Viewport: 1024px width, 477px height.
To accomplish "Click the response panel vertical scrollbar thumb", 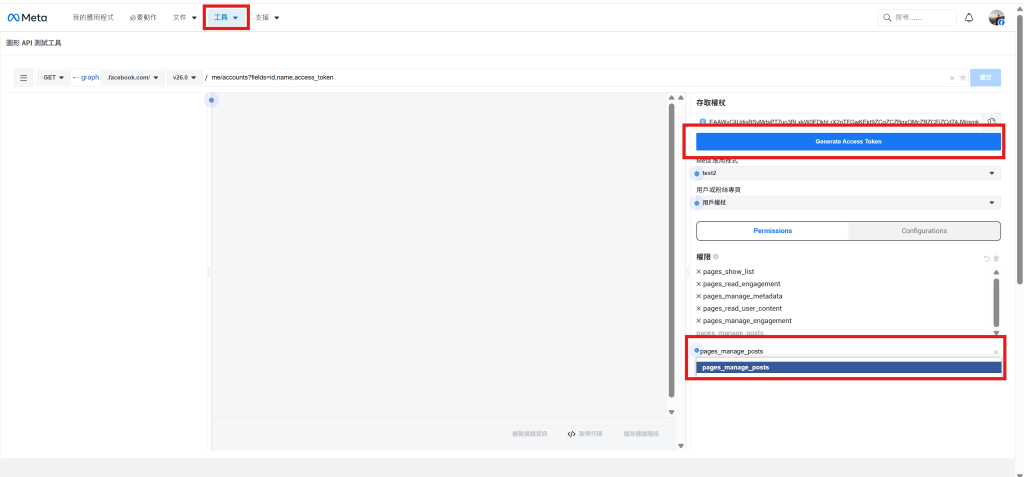I will coord(671,250).
